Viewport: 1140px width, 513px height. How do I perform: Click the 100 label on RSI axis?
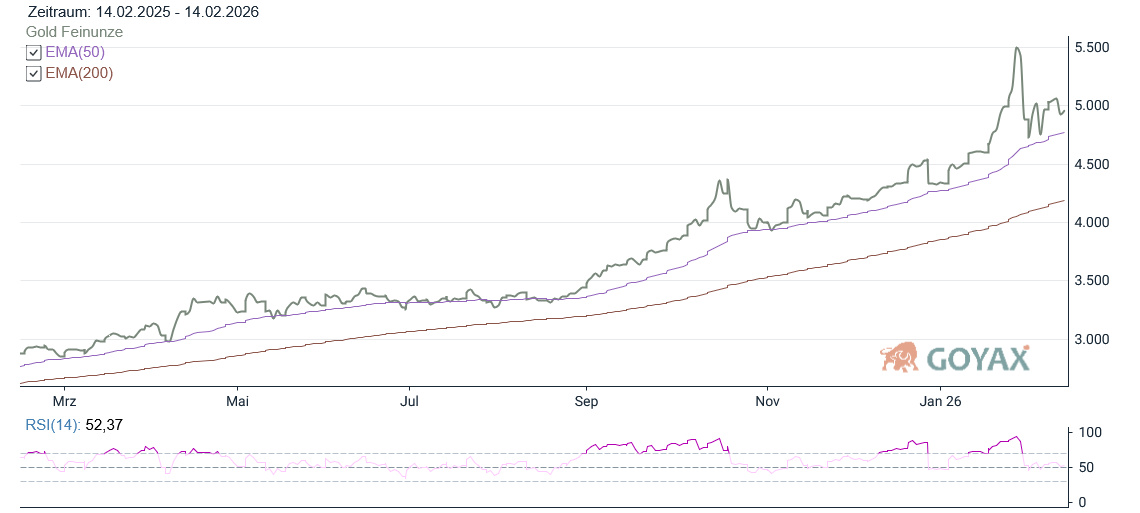point(1090,433)
